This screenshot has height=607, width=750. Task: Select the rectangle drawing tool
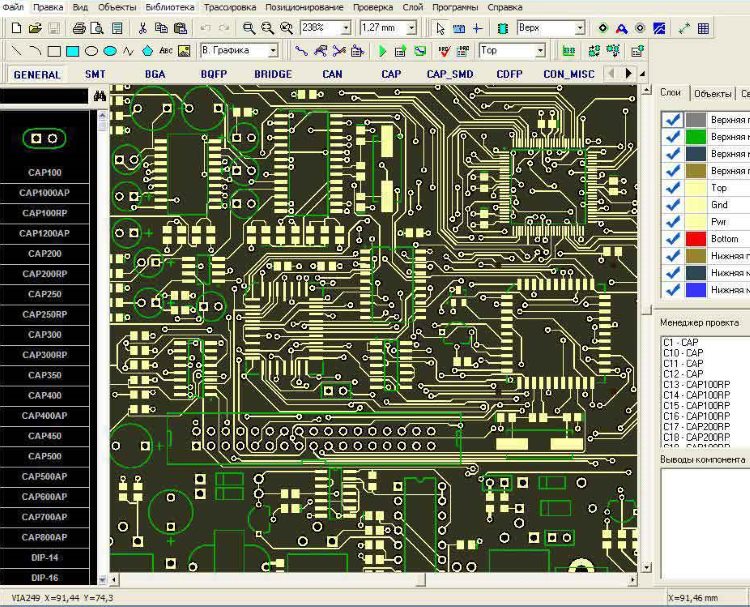[54, 50]
